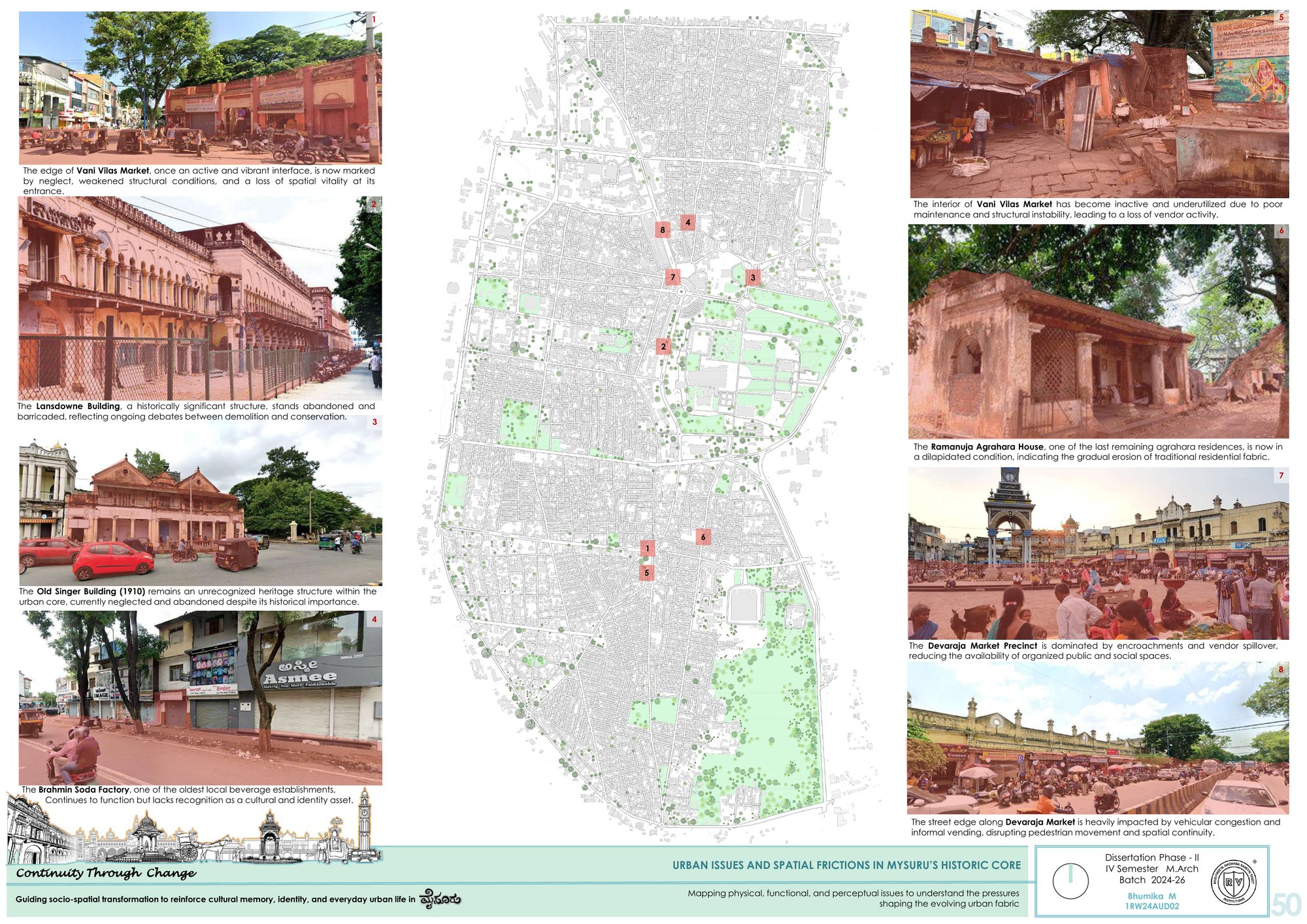The width and height of the screenshot is (1307, 924).
Task: Open the Vani Vilas Market edge photo
Action: point(200,88)
